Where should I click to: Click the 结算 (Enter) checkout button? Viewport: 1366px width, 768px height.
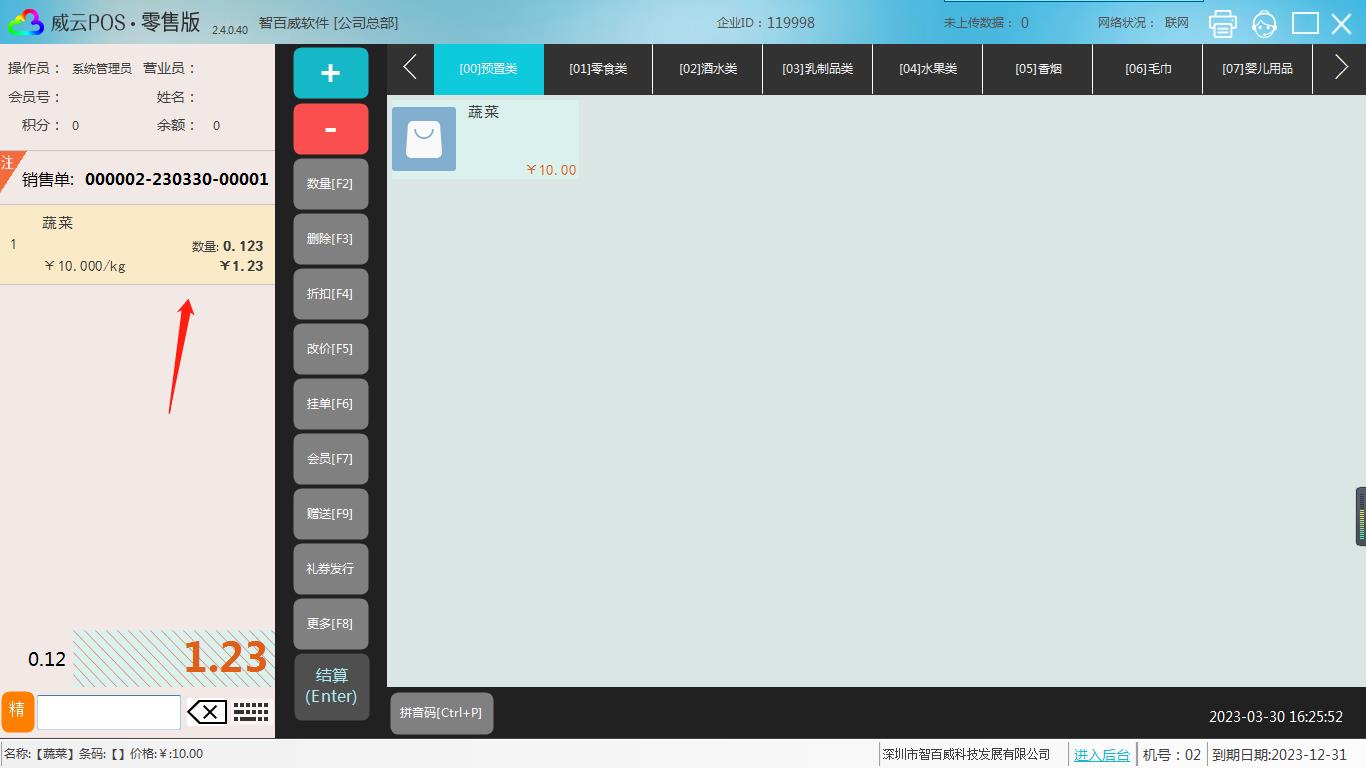[331, 686]
